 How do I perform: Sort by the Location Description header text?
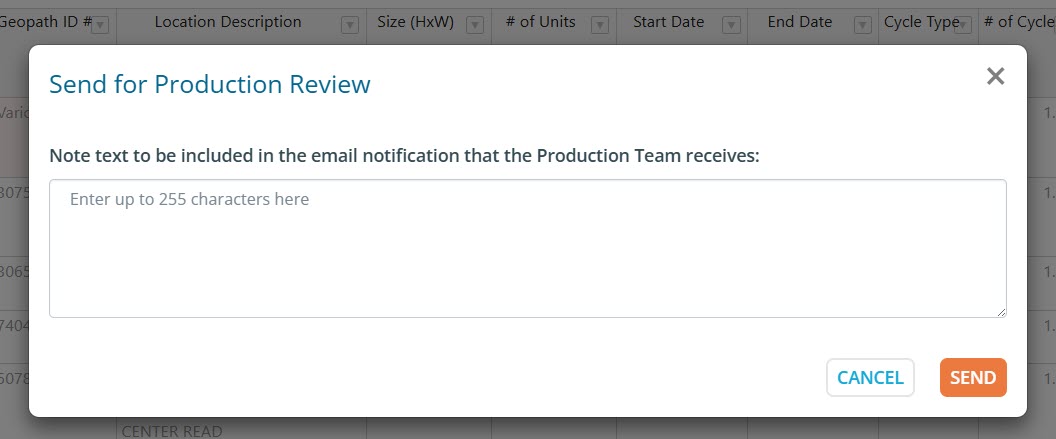[227, 22]
